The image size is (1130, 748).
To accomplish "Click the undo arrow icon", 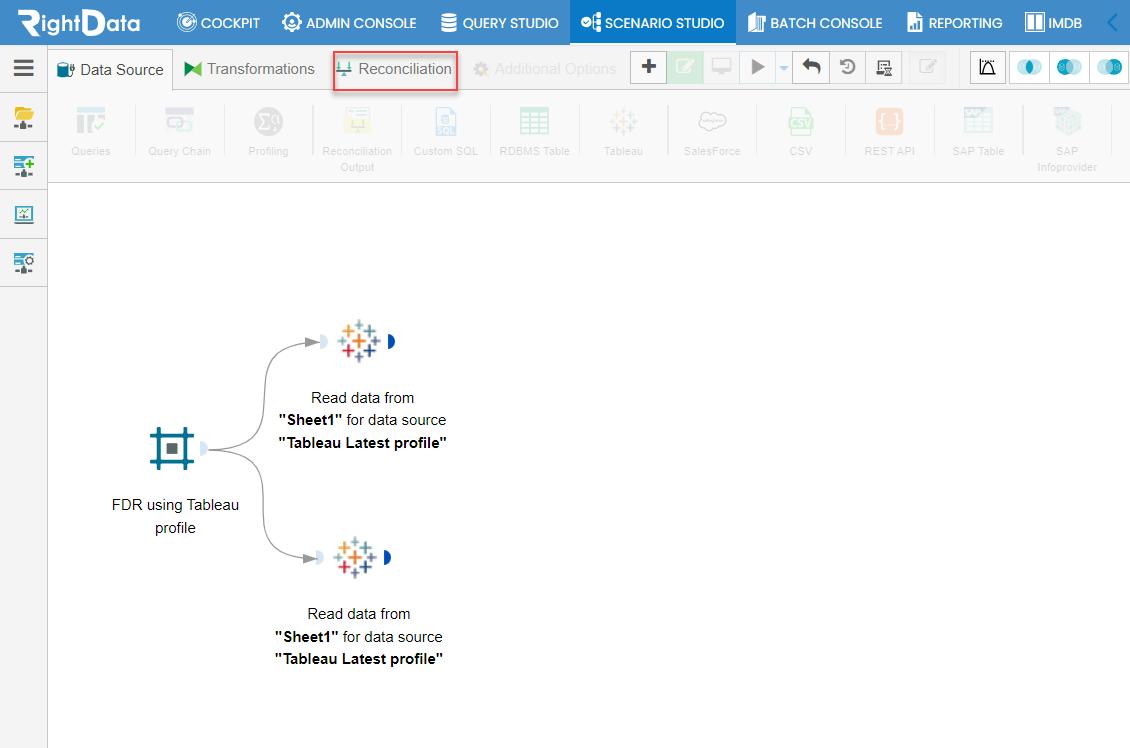I will 811,67.
